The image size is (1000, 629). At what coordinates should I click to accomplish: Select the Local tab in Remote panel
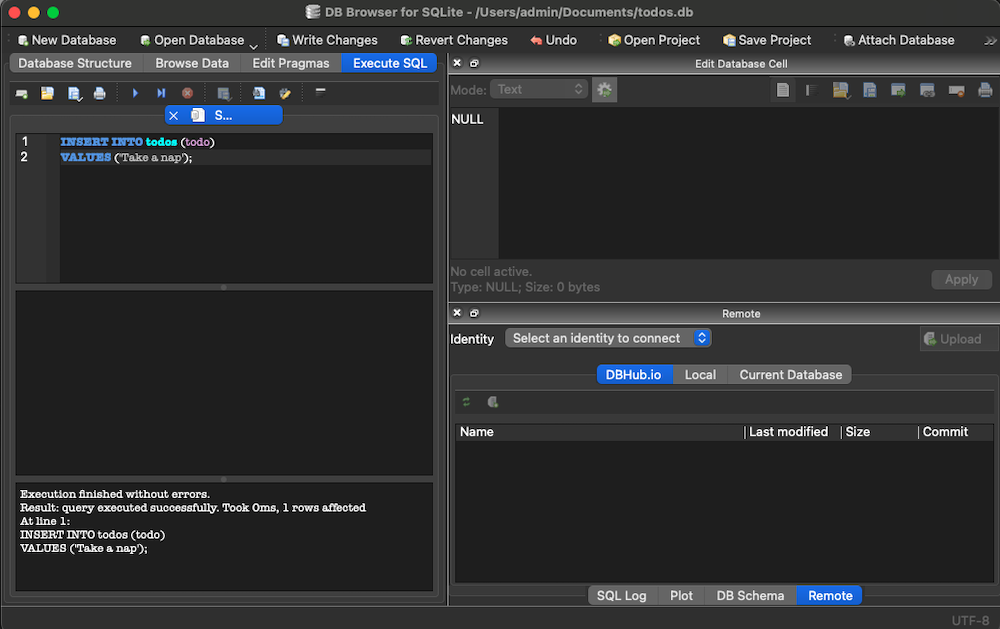coord(700,374)
